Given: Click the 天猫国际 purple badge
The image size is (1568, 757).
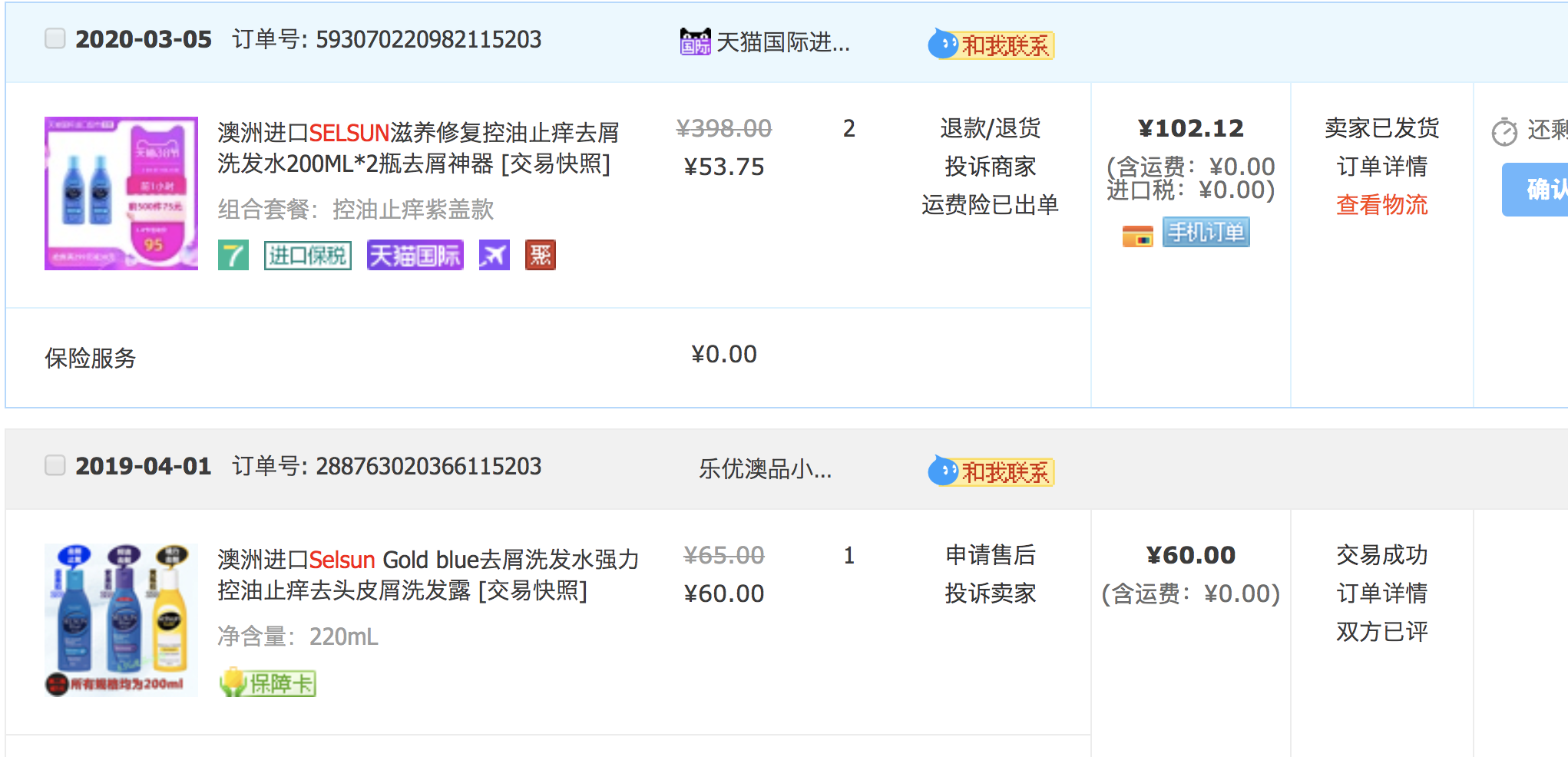Looking at the screenshot, I should coord(415,255).
